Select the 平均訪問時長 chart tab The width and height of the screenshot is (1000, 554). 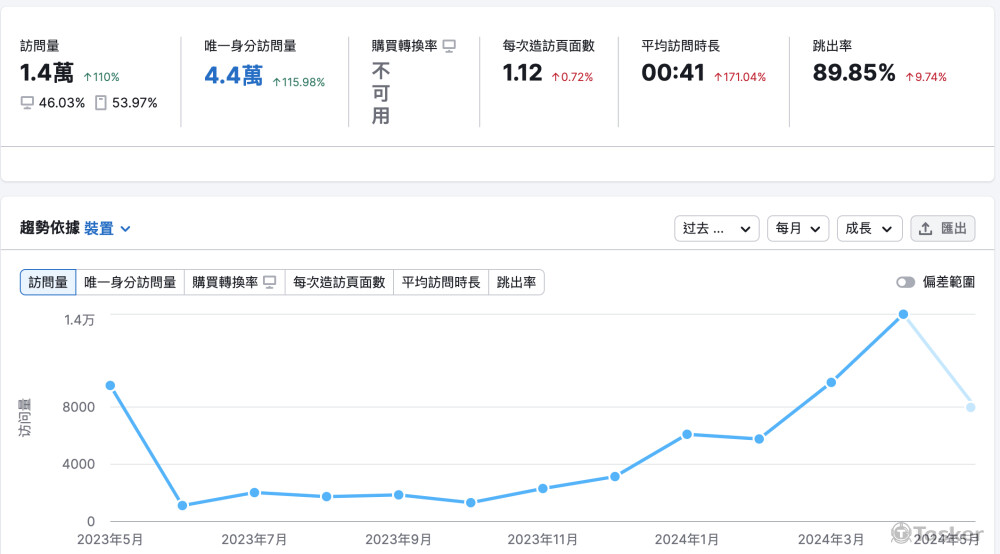tap(441, 283)
